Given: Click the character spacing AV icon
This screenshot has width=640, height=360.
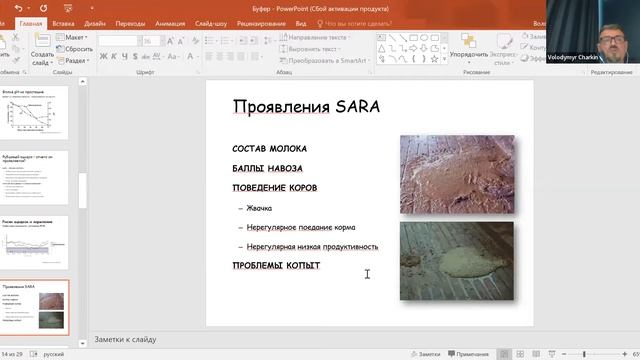Looking at the screenshot, I should [x=157, y=57].
